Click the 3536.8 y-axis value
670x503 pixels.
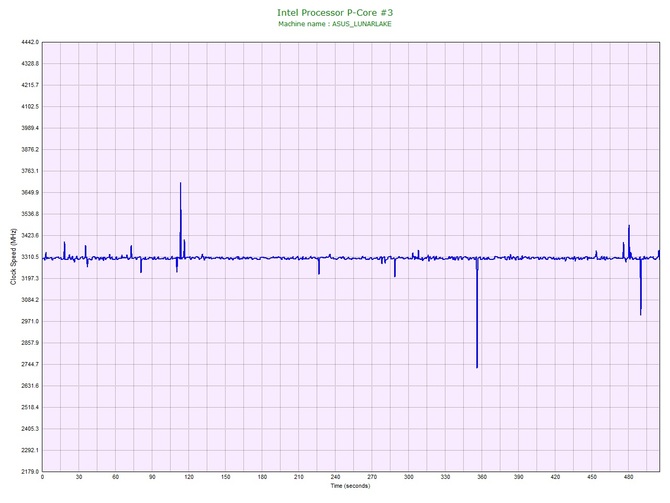(x=30, y=214)
